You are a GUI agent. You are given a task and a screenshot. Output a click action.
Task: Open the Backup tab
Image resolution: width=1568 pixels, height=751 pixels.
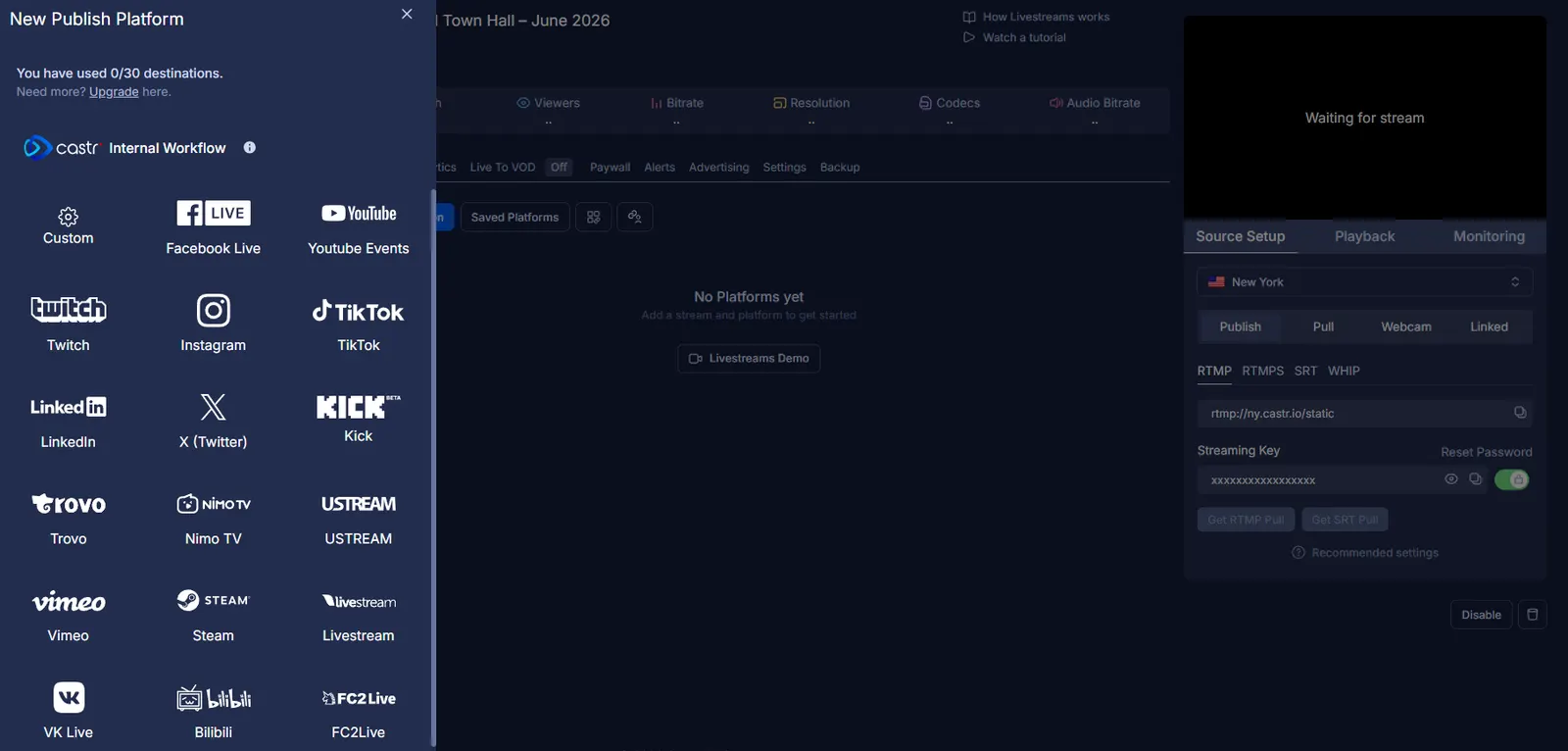point(840,167)
